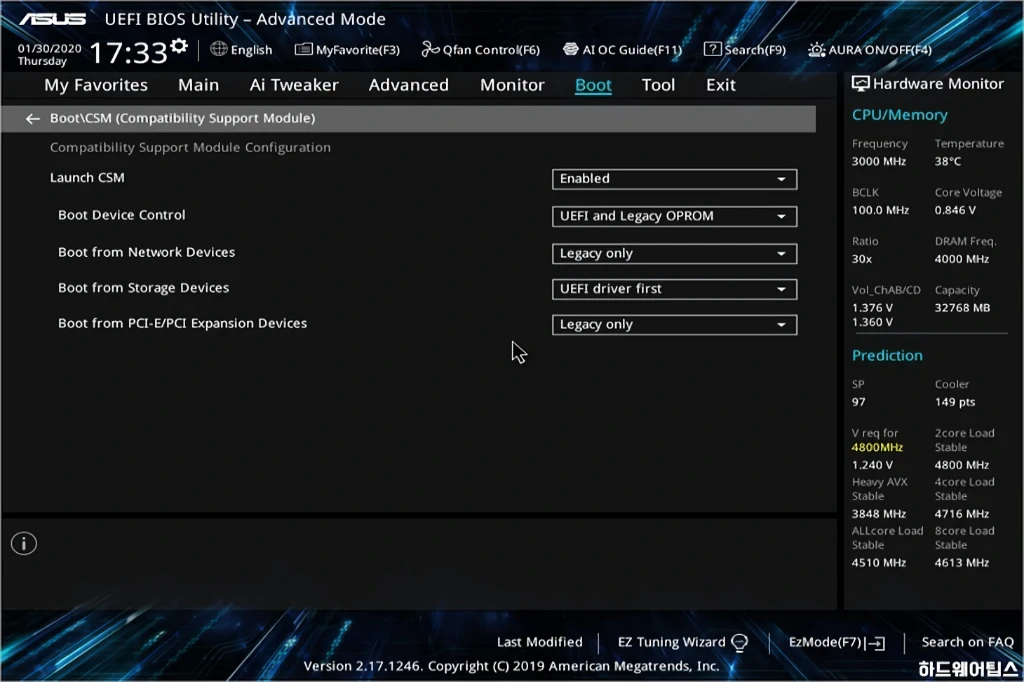Click the globe language icon

point(219,49)
